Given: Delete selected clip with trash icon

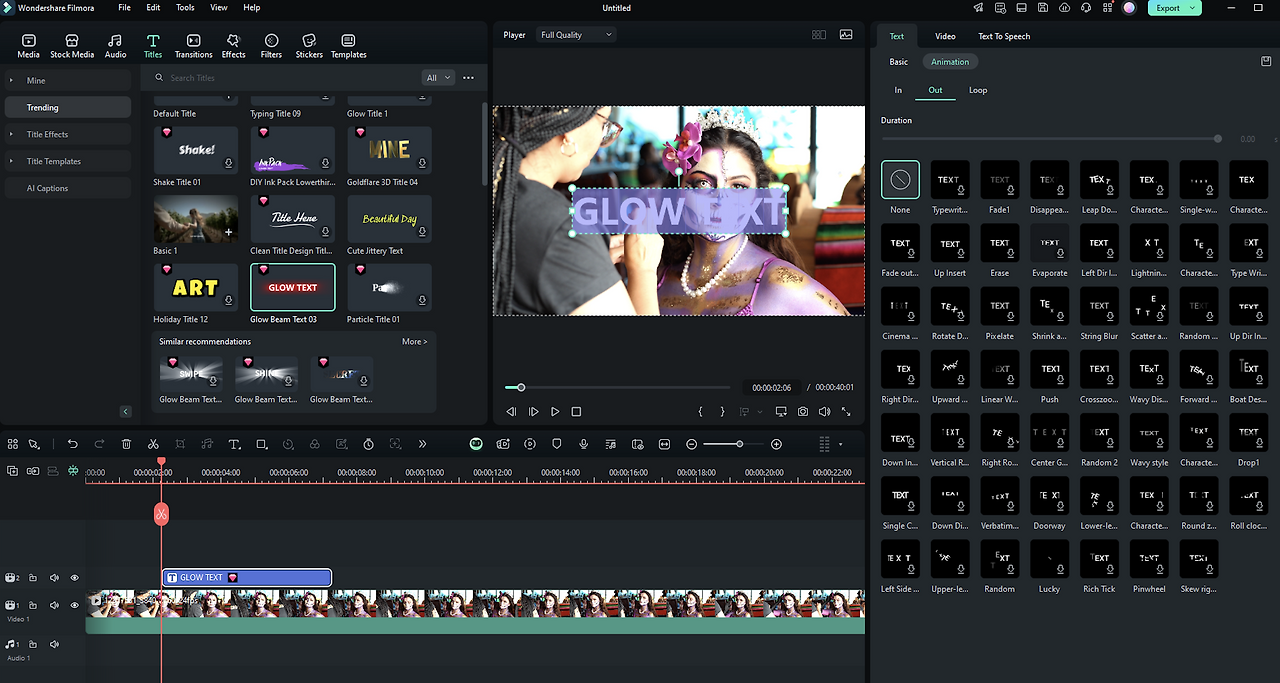Looking at the screenshot, I should tap(126, 444).
